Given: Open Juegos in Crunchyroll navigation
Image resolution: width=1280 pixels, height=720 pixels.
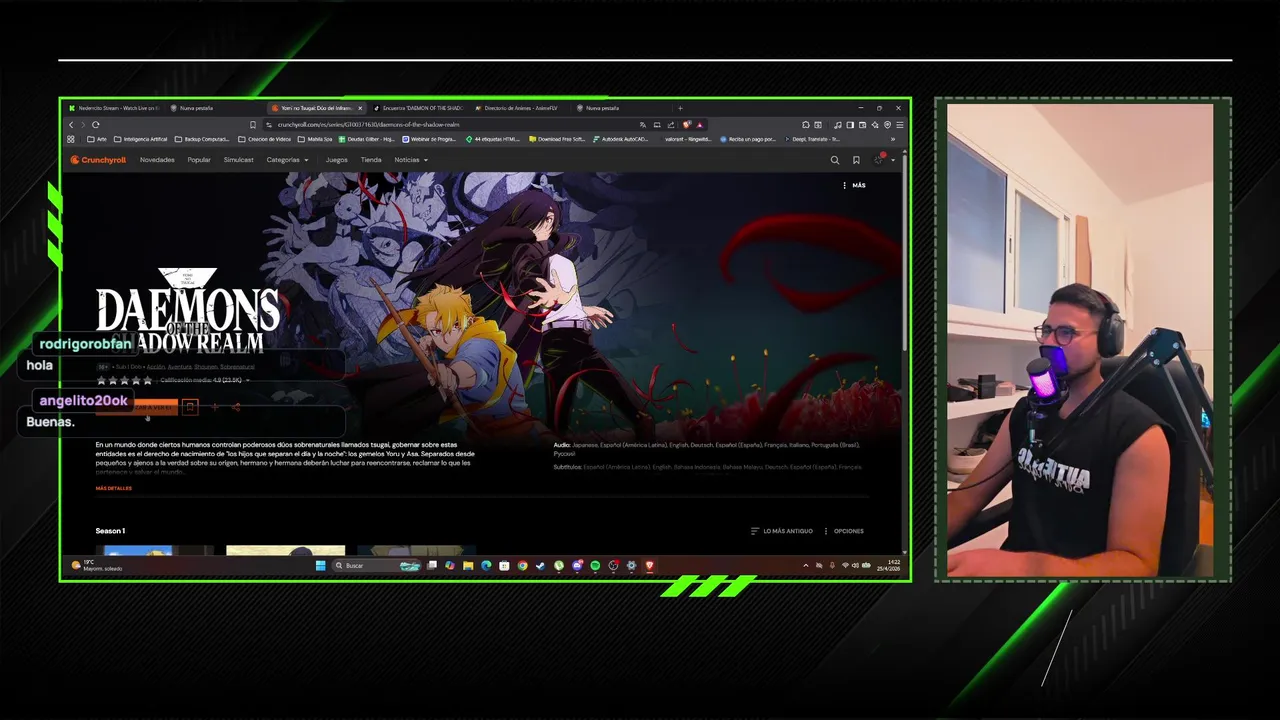Looking at the screenshot, I should tap(337, 160).
